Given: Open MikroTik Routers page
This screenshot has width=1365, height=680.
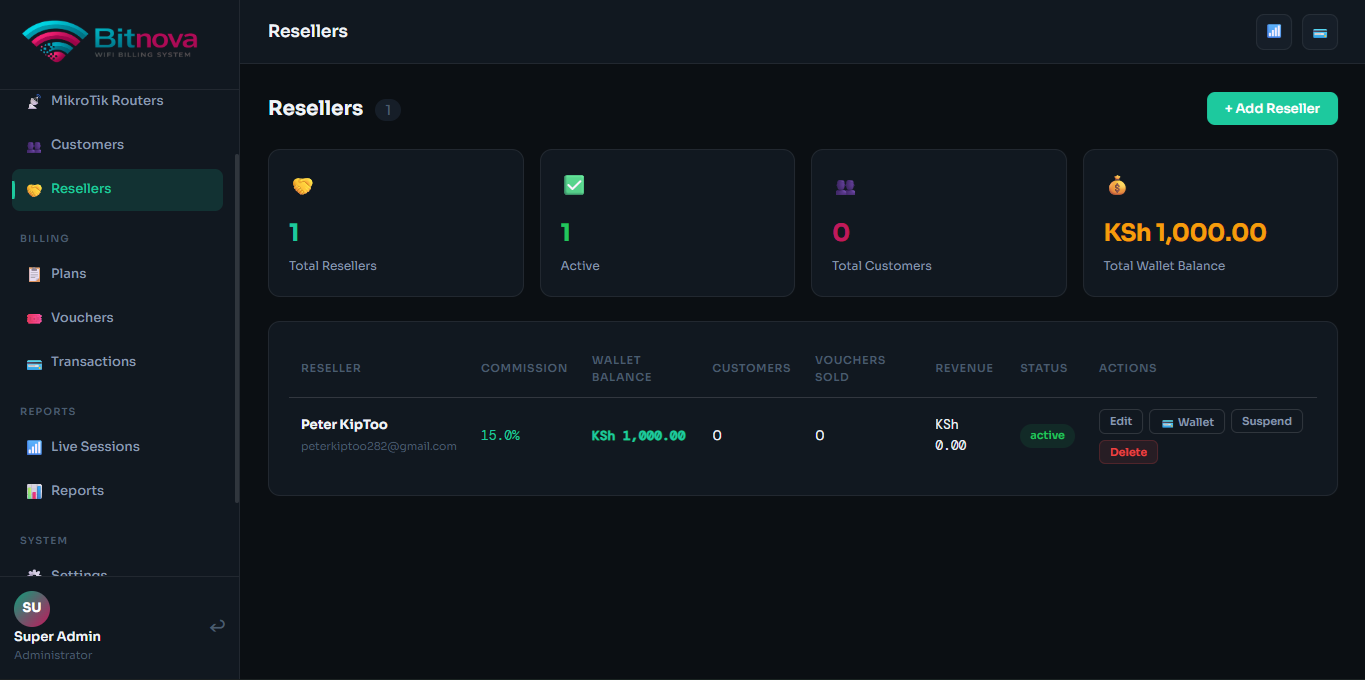Looking at the screenshot, I should (117, 101).
